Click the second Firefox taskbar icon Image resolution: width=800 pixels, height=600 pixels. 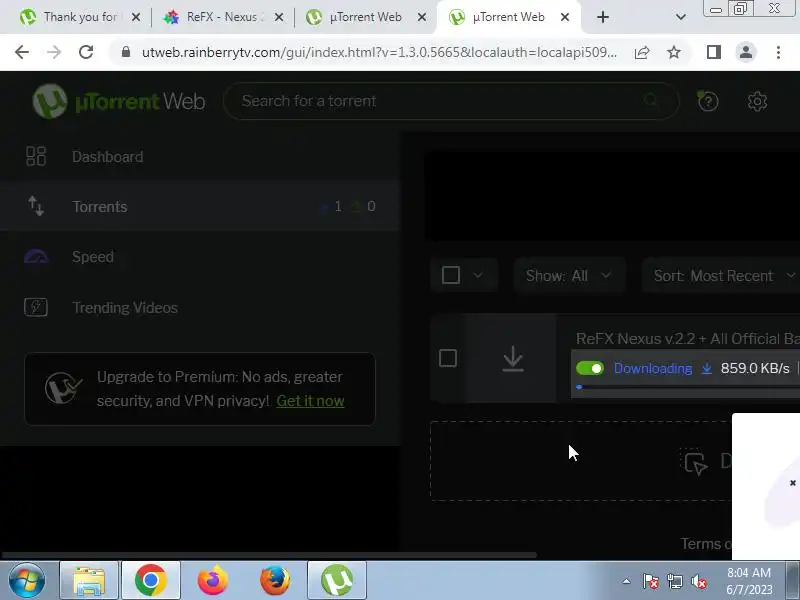coord(274,581)
